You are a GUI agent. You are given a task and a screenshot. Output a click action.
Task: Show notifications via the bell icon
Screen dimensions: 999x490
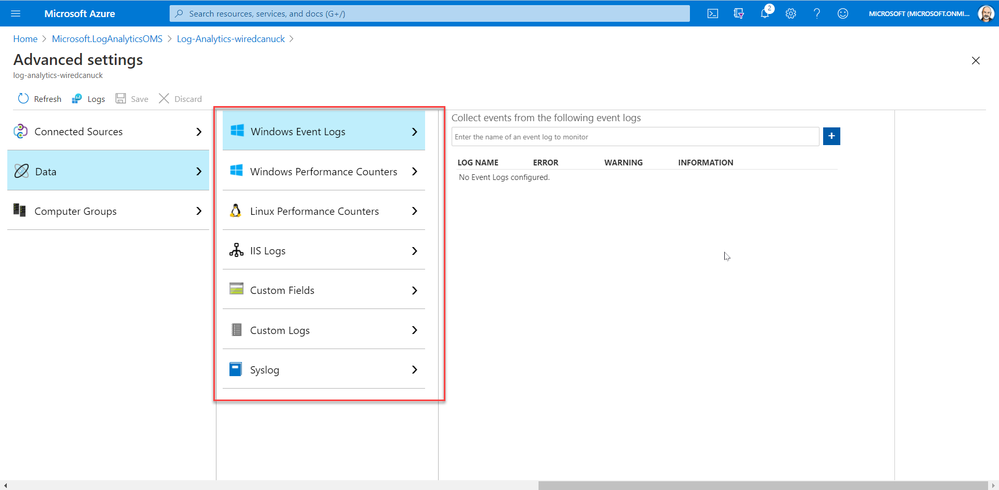766,13
